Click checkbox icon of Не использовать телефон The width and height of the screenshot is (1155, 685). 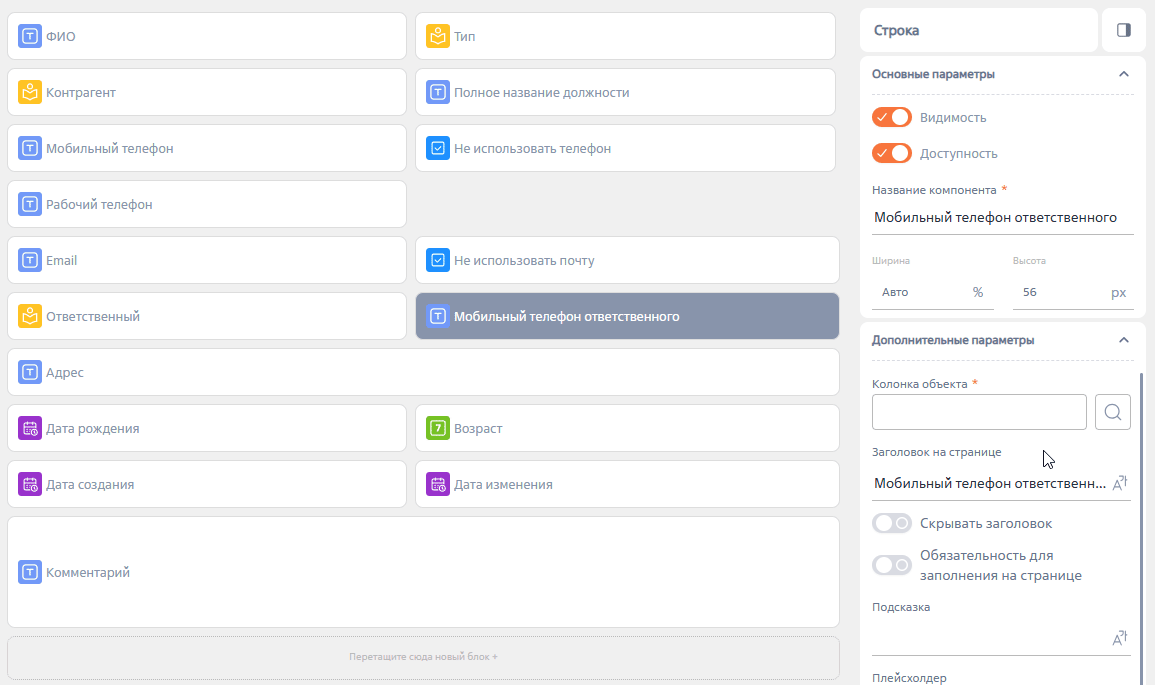coord(438,148)
